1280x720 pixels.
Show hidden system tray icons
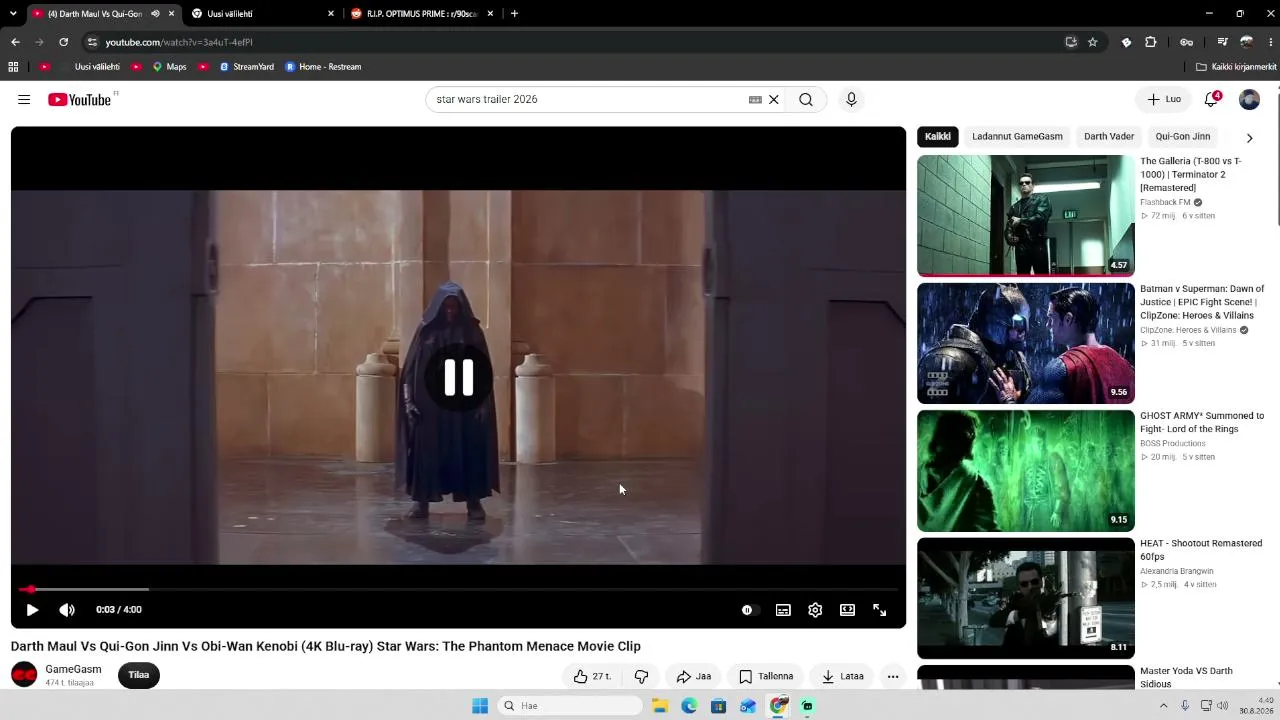pyautogui.click(x=1163, y=706)
